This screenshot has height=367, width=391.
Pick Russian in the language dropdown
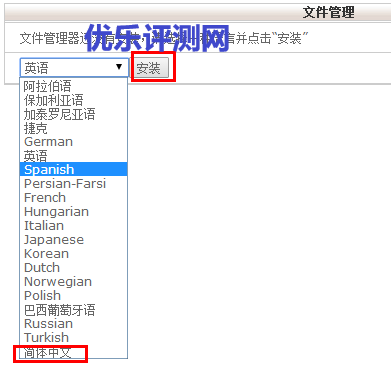pyautogui.click(x=73, y=323)
